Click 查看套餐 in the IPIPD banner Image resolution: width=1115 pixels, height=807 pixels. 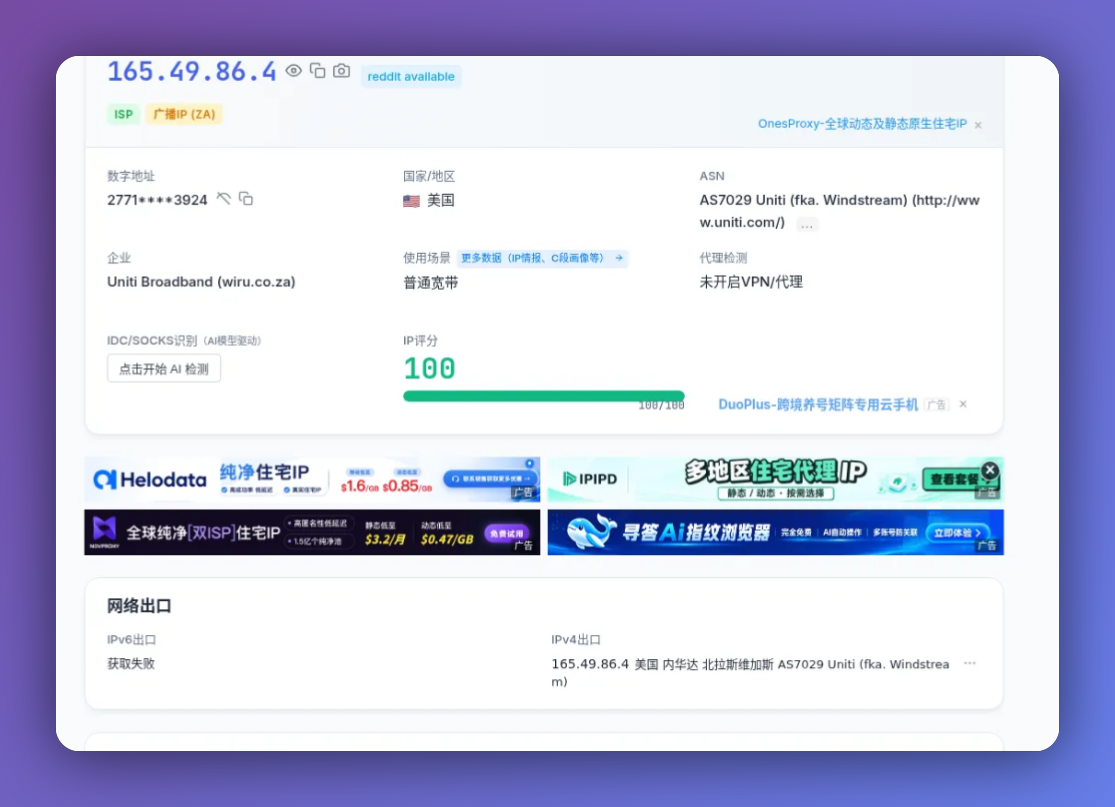tap(955, 480)
